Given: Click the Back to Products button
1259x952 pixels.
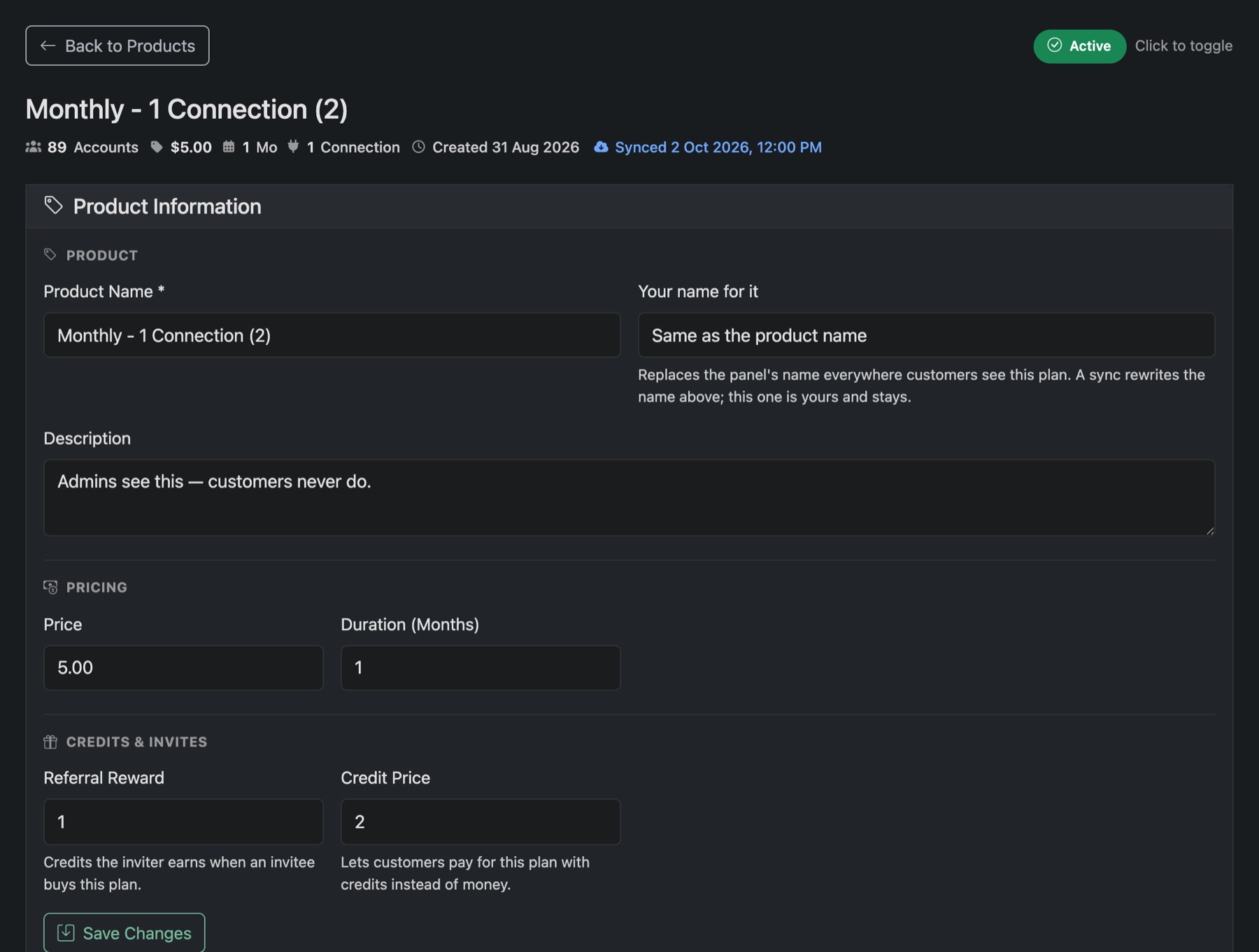Looking at the screenshot, I should [x=118, y=45].
